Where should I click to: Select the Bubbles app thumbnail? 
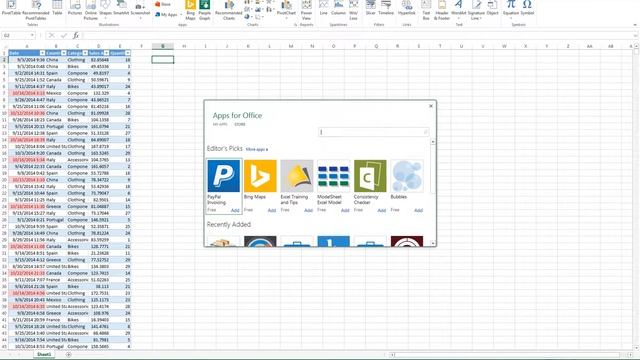tap(407, 176)
